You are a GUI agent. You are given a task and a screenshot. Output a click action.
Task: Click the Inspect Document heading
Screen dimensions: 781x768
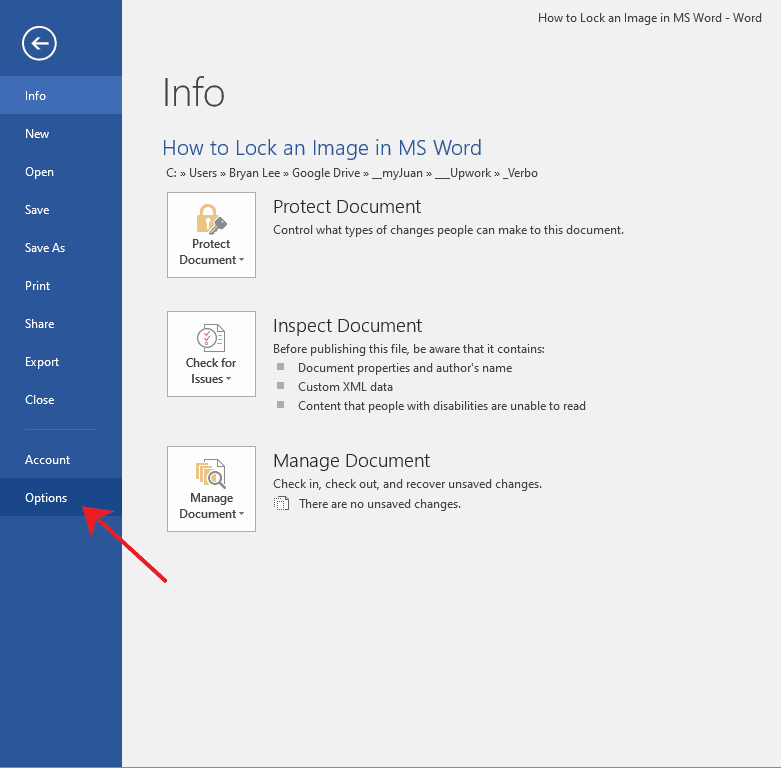tap(347, 326)
